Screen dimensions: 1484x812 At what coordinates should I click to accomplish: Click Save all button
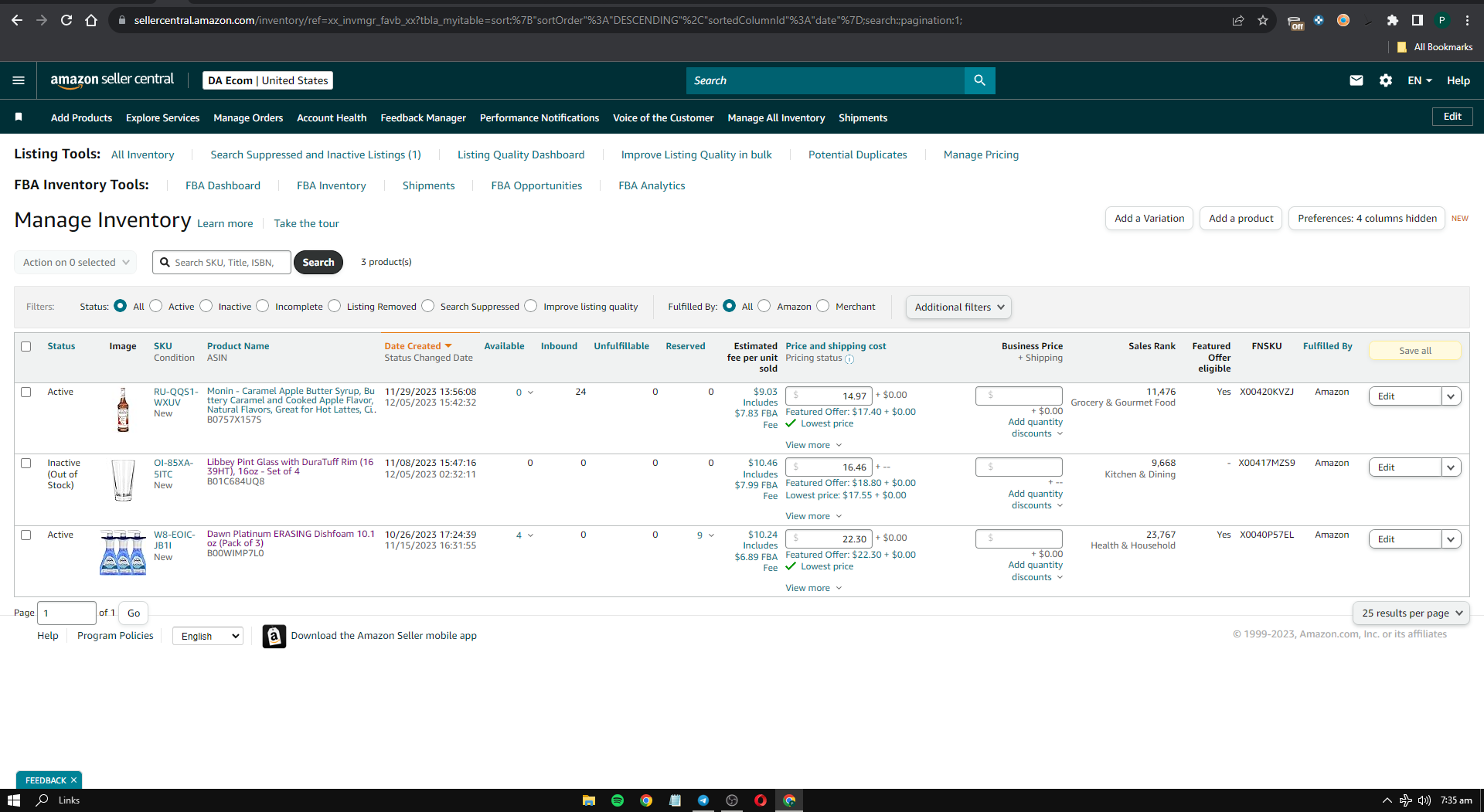pos(1414,351)
